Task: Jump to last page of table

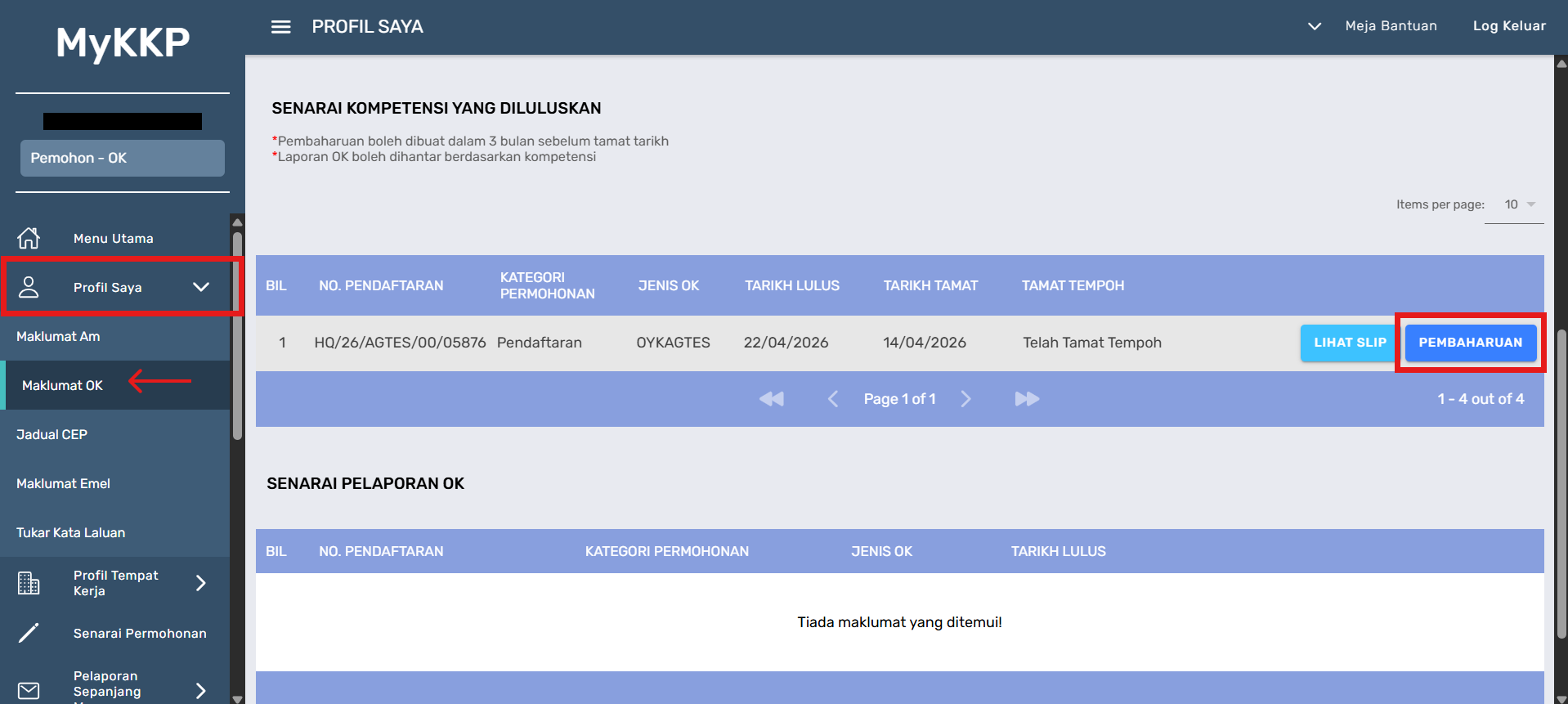Action: [1027, 399]
